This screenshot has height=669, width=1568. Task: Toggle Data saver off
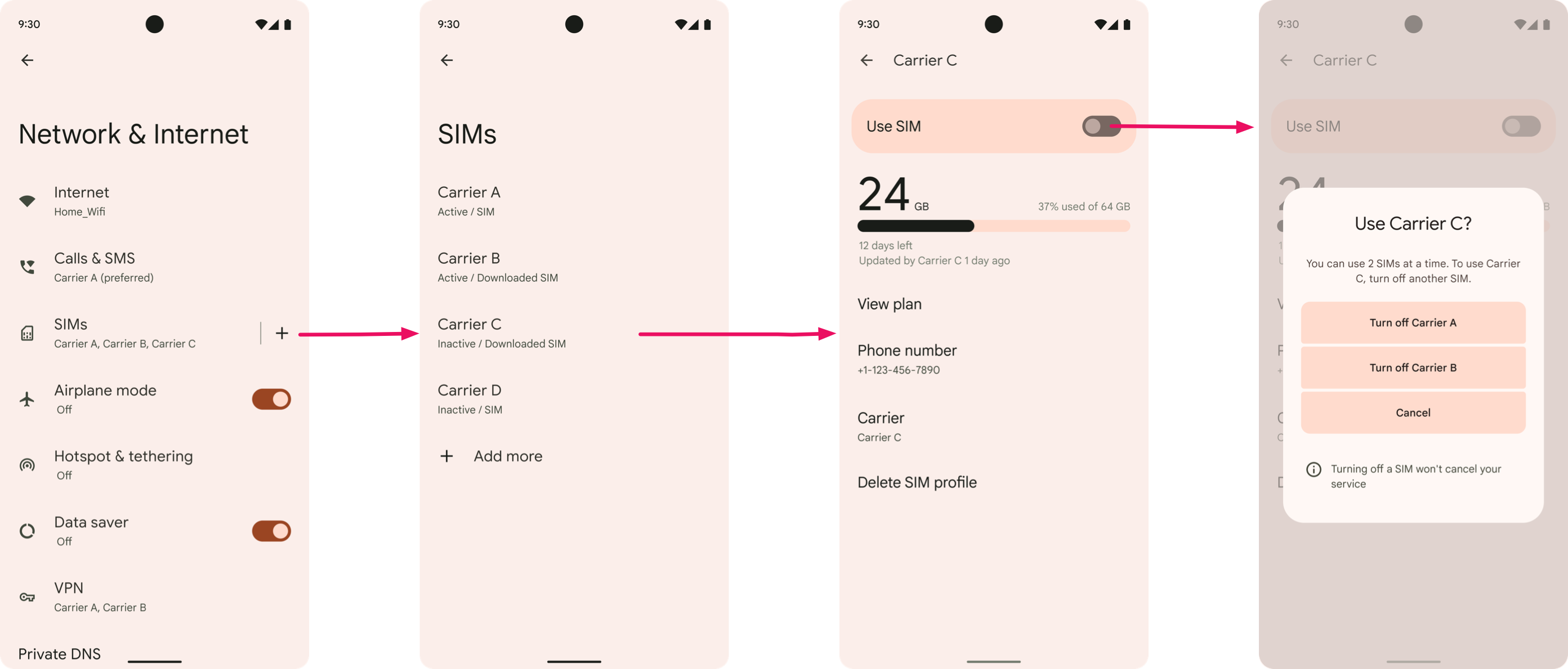point(270,530)
